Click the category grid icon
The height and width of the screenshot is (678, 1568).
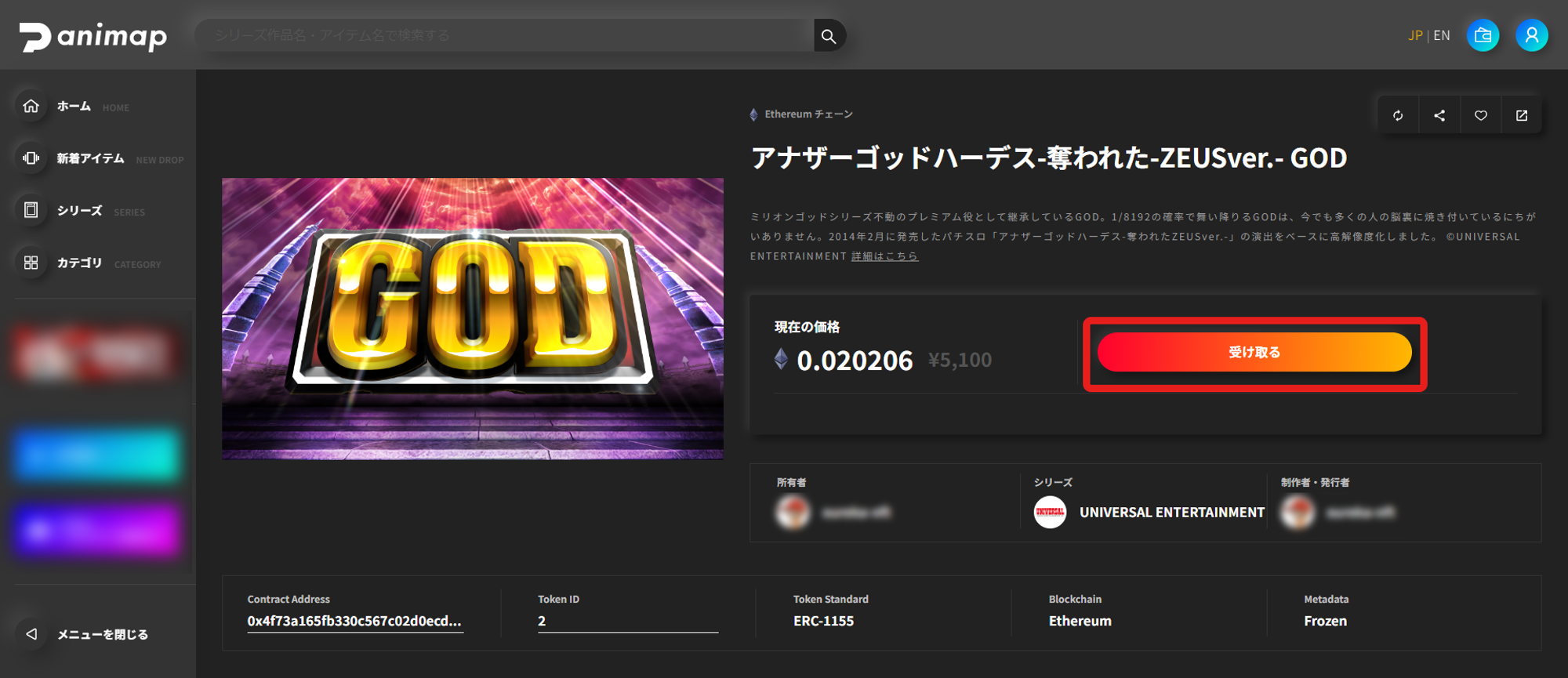31,263
